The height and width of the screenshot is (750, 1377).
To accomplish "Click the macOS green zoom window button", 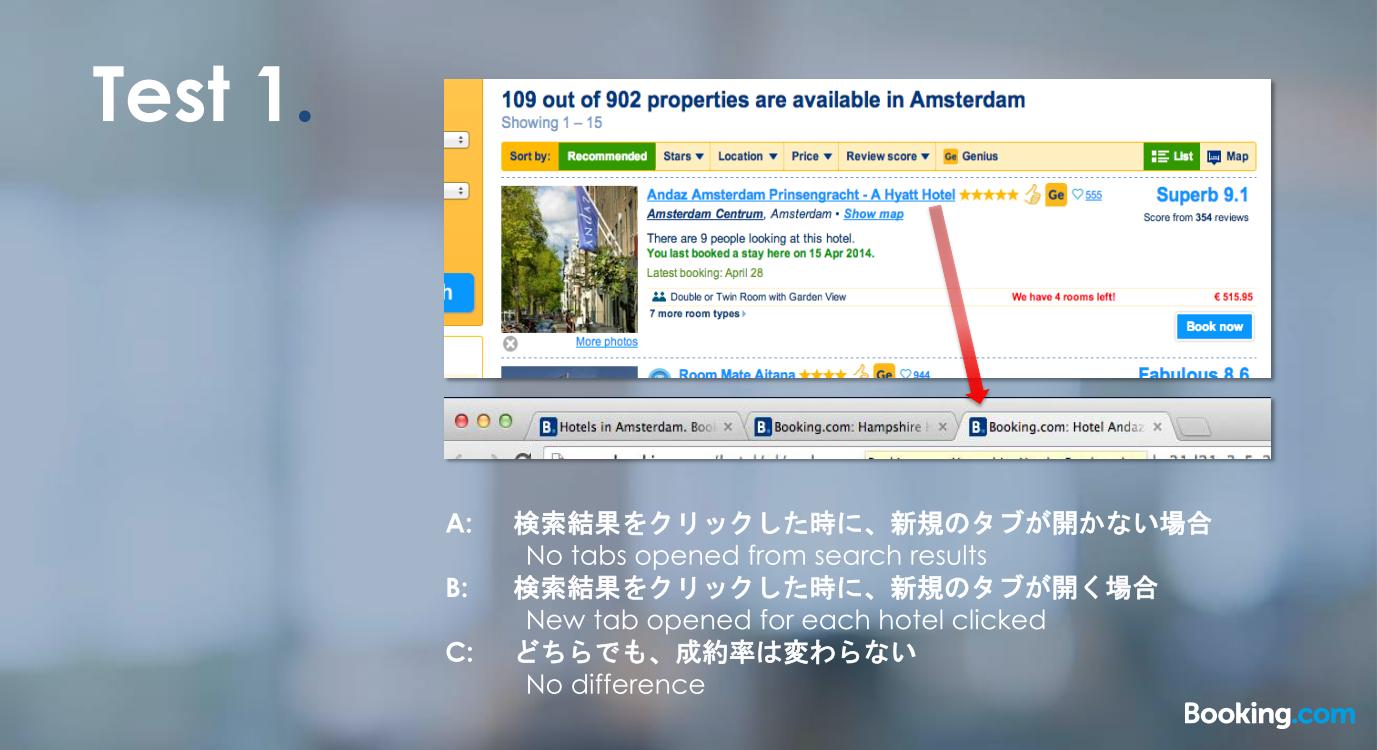I will tap(506, 422).
